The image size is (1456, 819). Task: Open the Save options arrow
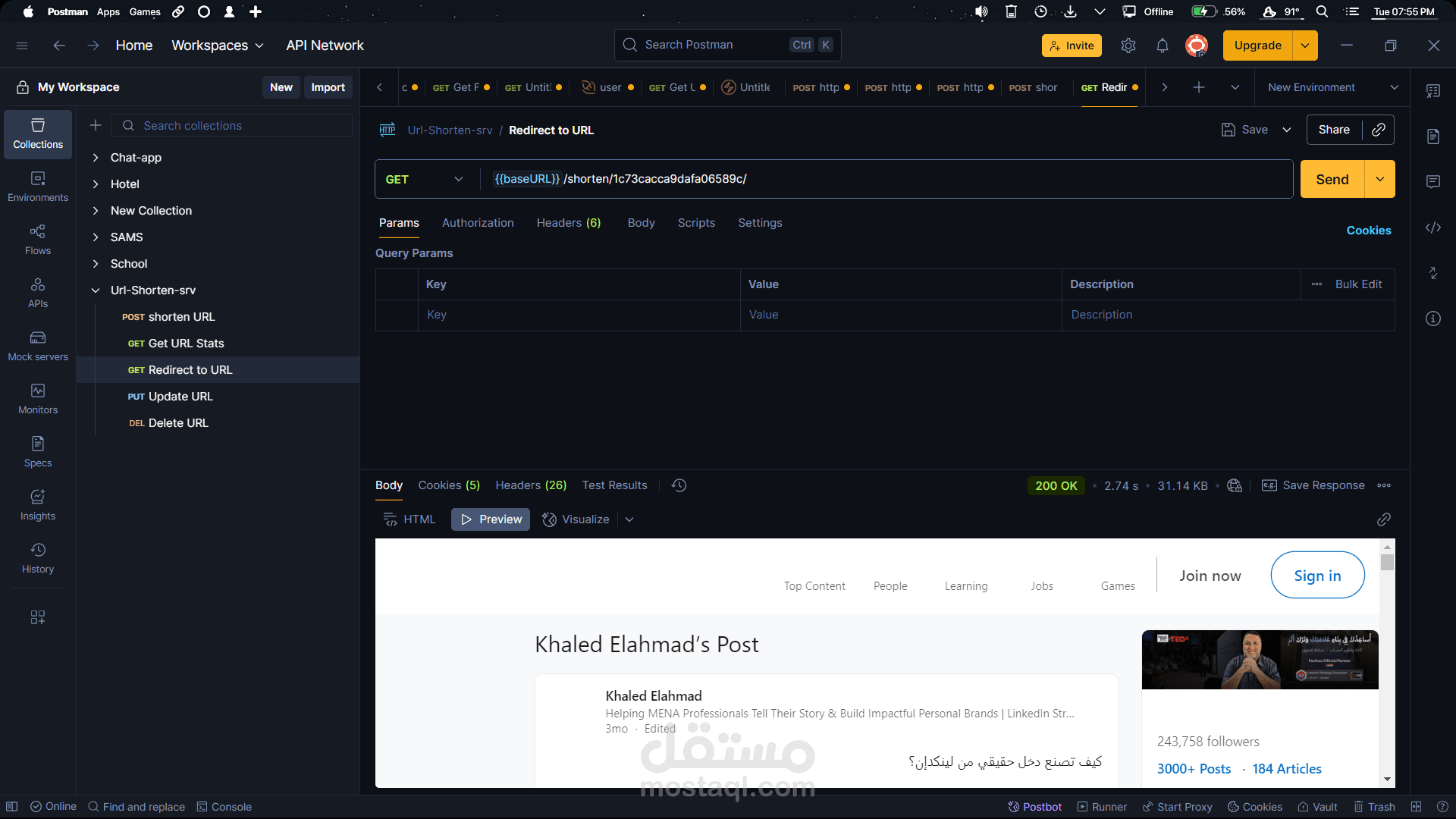pos(1287,130)
